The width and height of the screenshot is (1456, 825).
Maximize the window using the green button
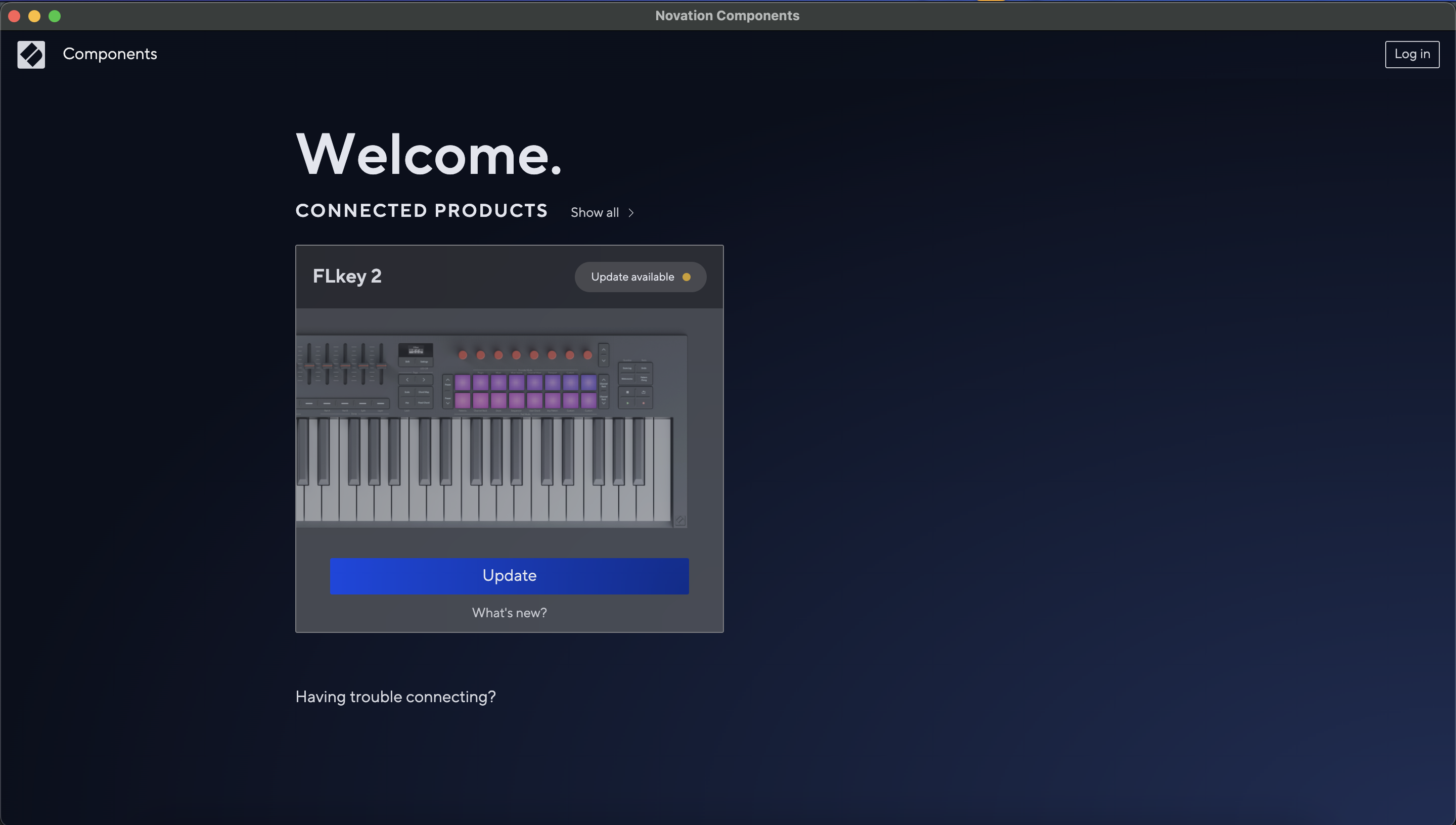55,16
